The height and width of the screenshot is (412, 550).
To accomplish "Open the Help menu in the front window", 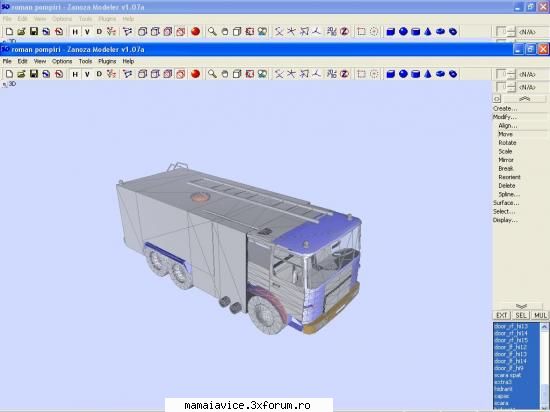I will tap(128, 61).
